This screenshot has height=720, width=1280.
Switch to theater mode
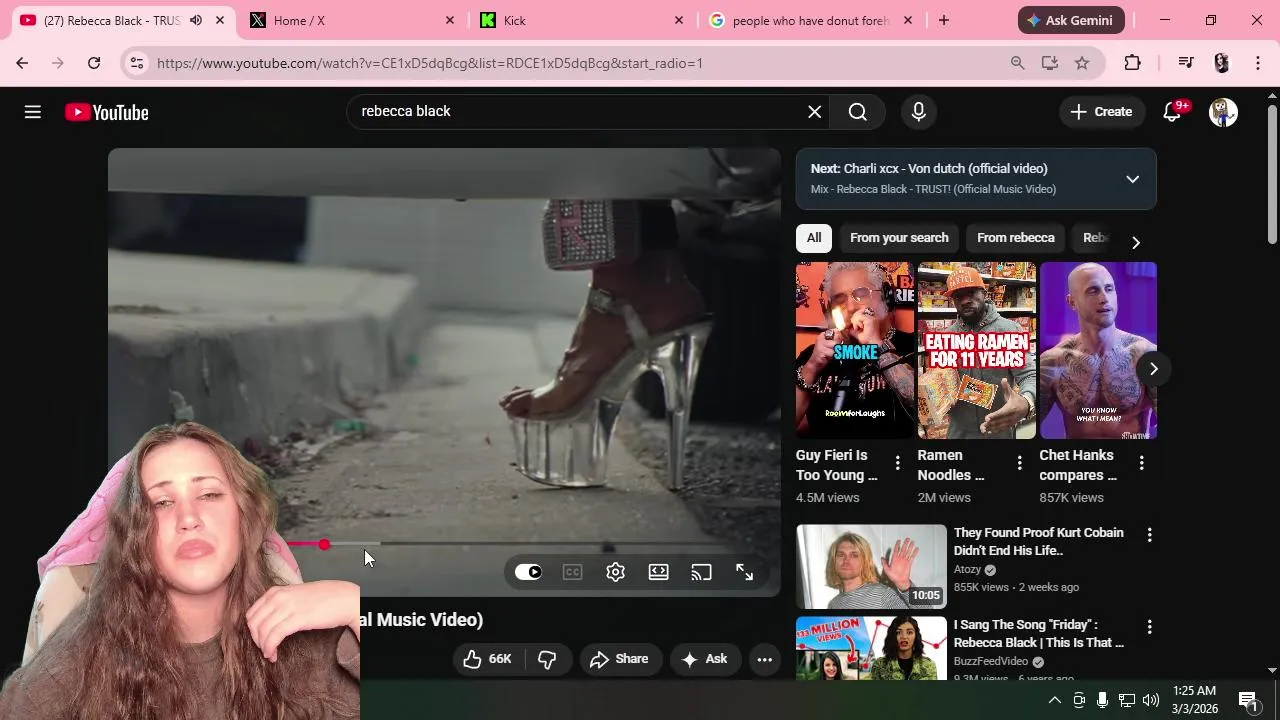coord(658,572)
